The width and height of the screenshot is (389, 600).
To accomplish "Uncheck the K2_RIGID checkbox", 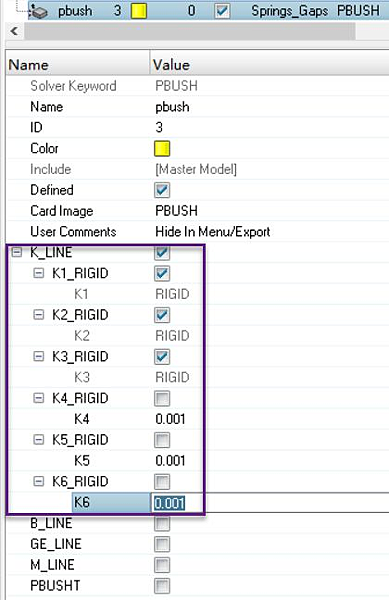I will point(162,315).
